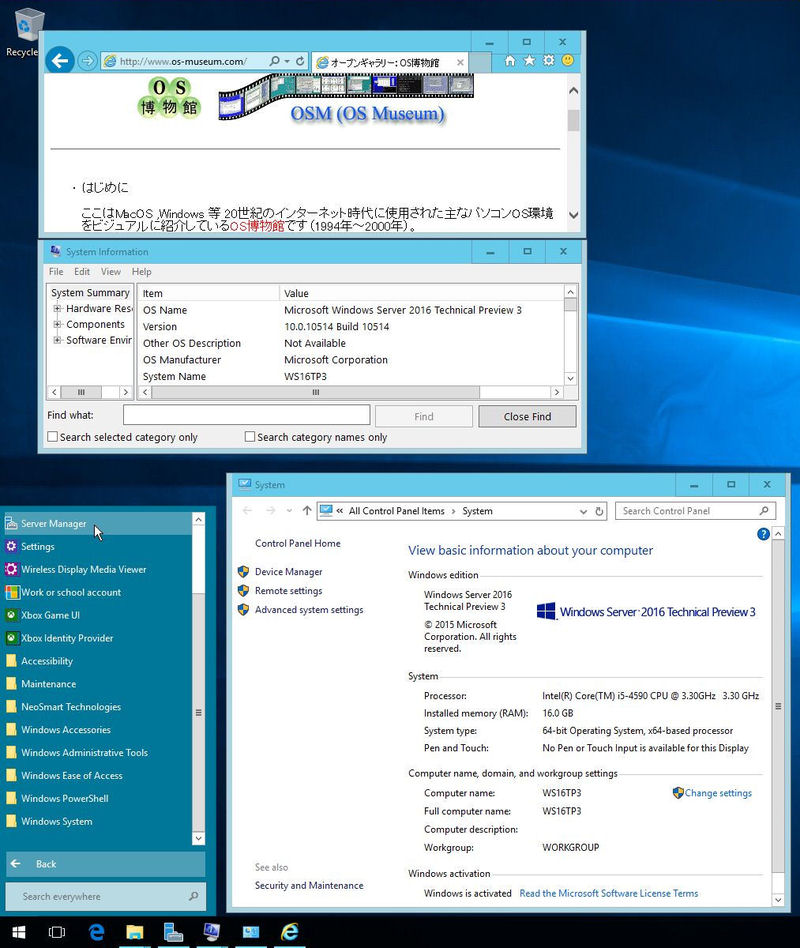Open the Edit menu in System Information

click(x=82, y=271)
